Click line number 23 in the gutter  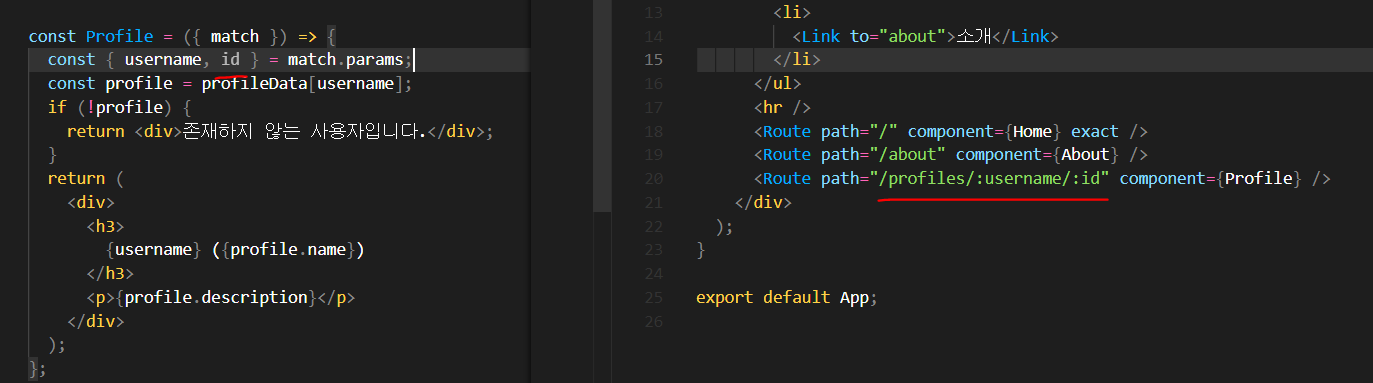653,250
